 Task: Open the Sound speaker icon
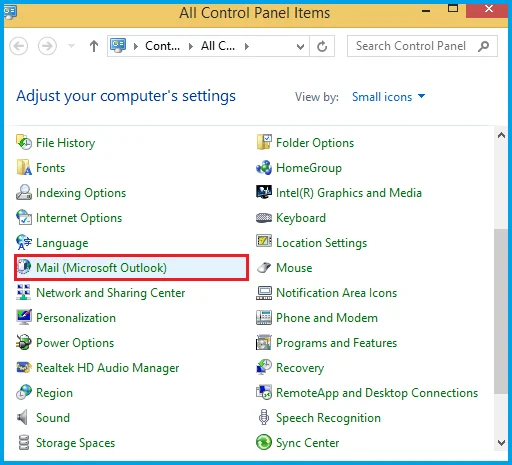(23, 418)
